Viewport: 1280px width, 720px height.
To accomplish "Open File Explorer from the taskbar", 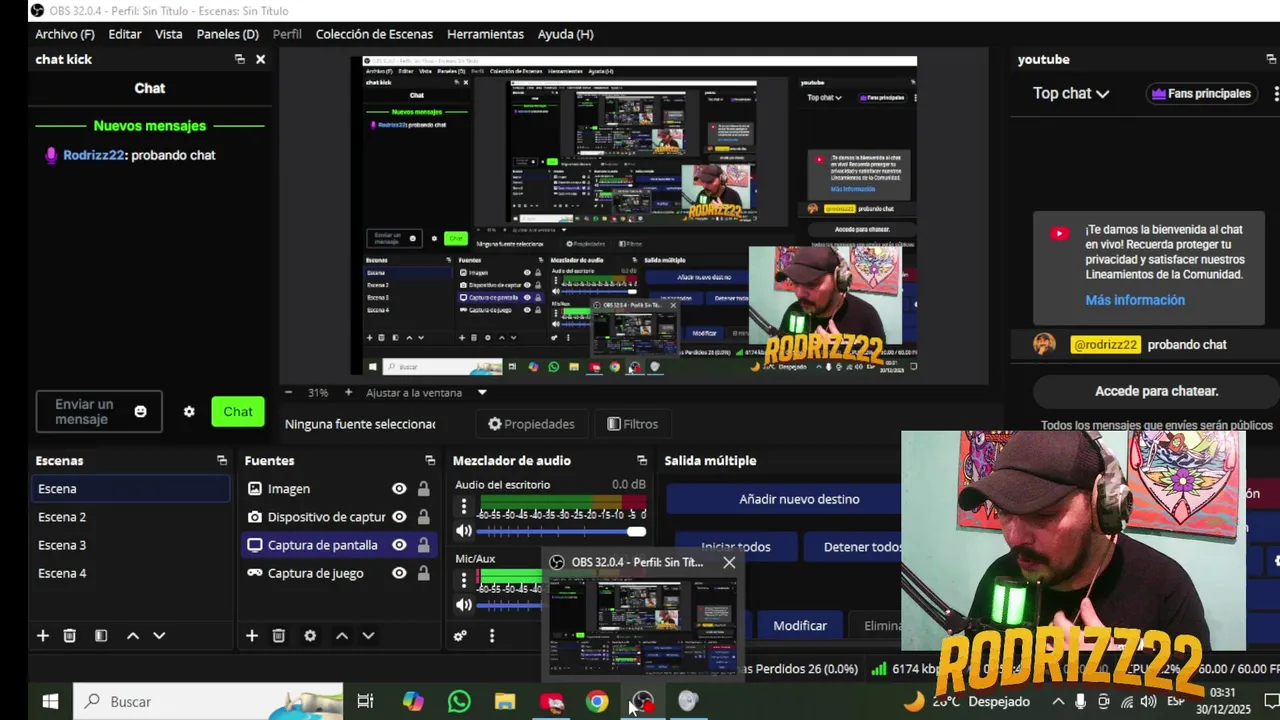I will [x=505, y=701].
